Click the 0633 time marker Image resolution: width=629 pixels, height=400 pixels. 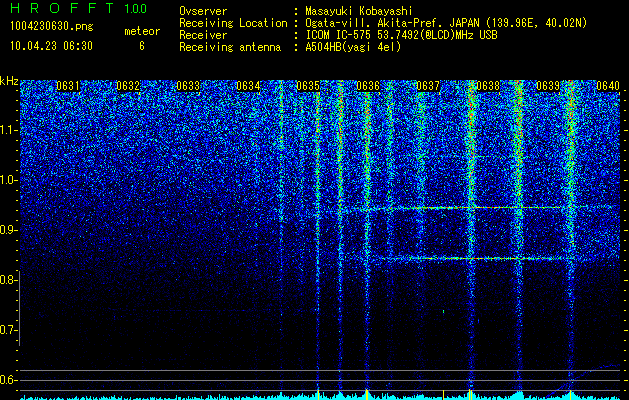click(188, 86)
